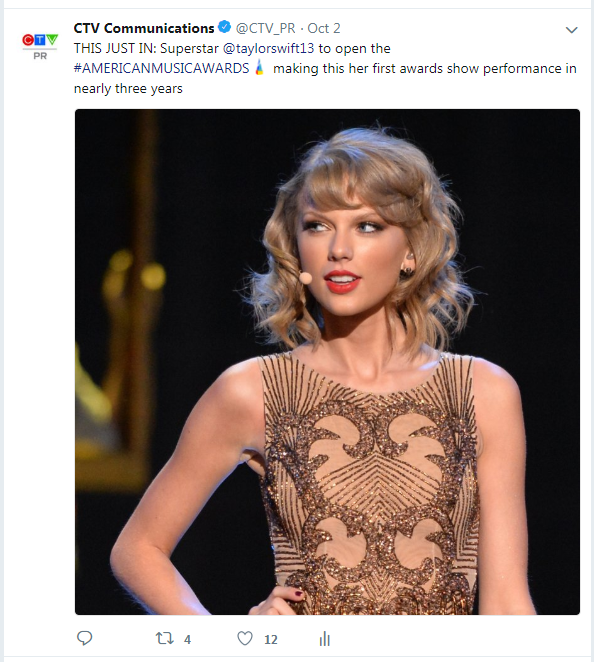Visit the @CTV_PR handle
This screenshot has width=594, height=662.
pos(266,28)
